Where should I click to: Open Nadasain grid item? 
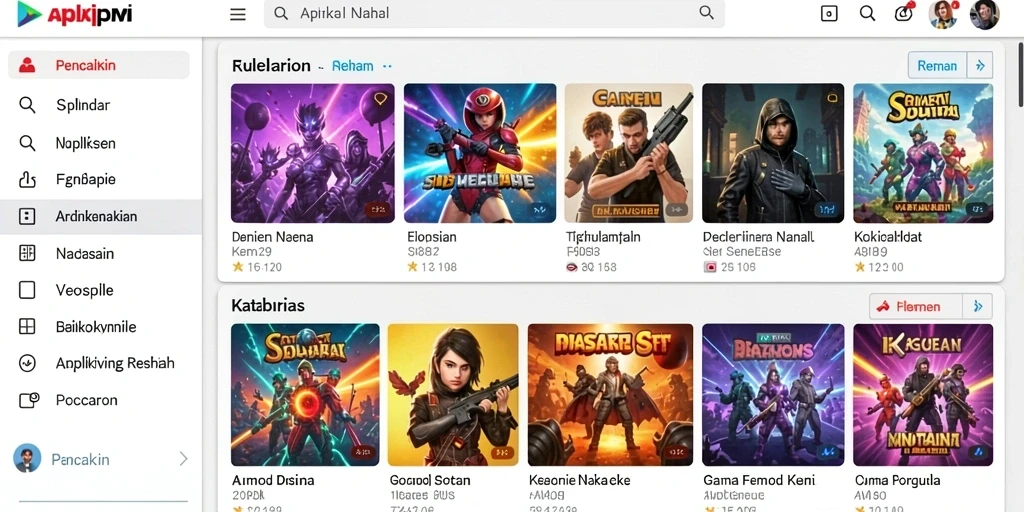[x=99, y=253]
